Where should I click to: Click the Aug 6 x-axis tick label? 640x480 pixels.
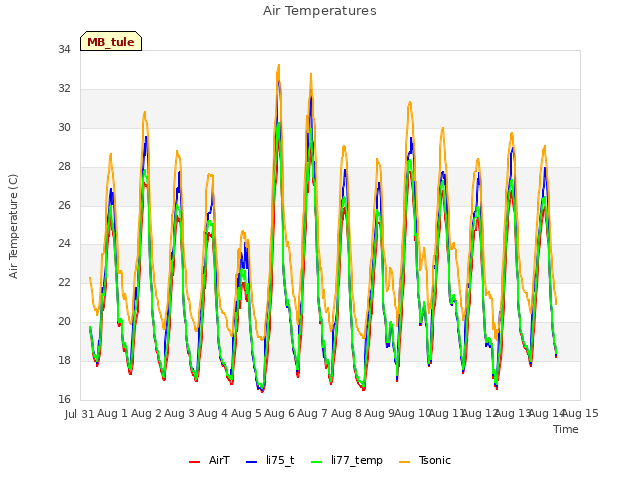[x=279, y=413]
